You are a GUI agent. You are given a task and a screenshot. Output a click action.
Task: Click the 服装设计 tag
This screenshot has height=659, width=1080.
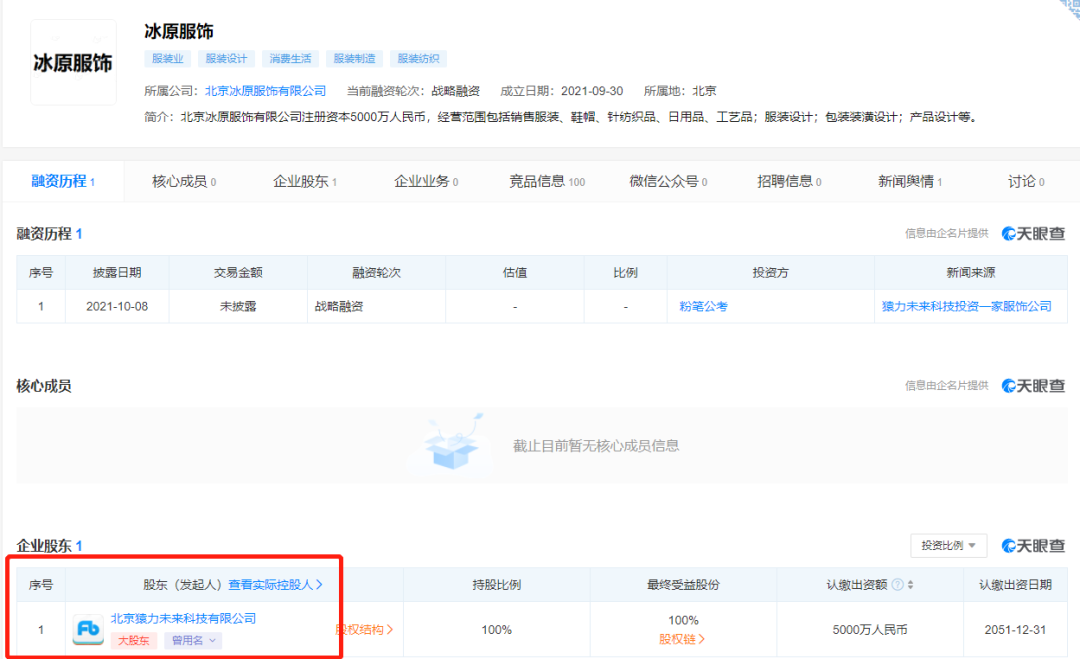coord(227,59)
